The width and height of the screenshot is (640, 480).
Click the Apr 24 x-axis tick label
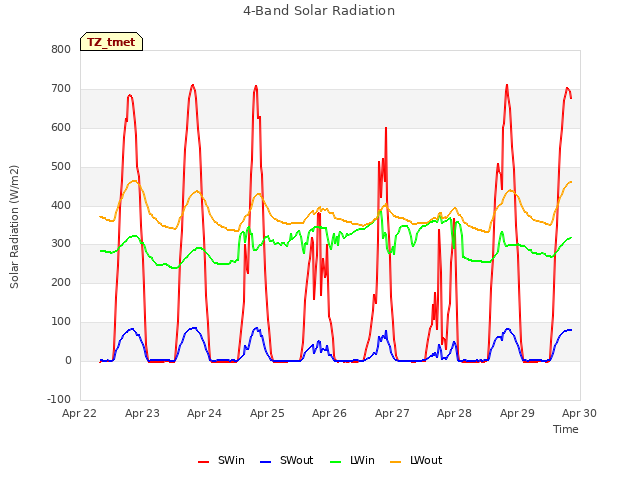204,413
